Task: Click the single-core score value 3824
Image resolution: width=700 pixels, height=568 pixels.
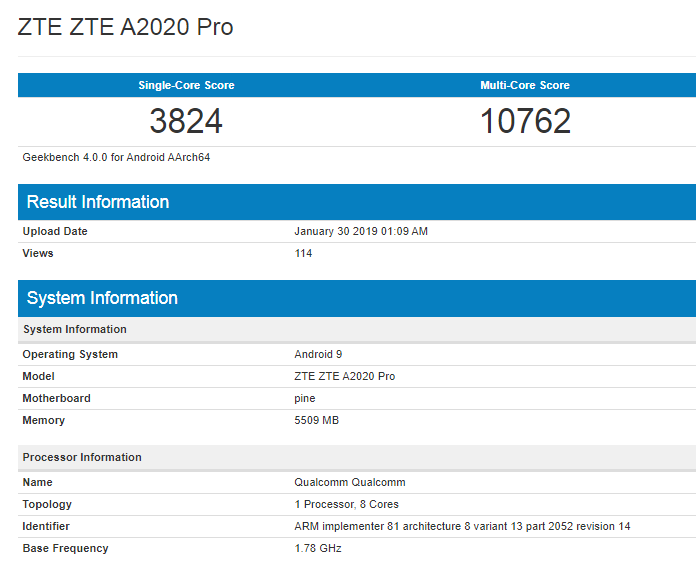Action: coord(186,121)
